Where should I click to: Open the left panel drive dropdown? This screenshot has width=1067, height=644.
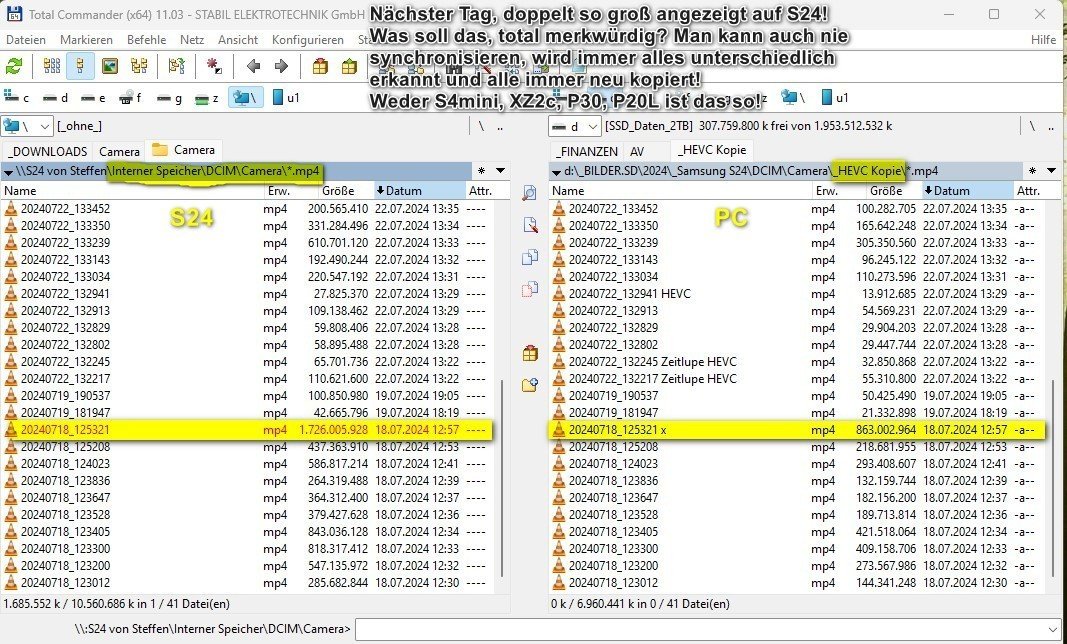(27, 126)
